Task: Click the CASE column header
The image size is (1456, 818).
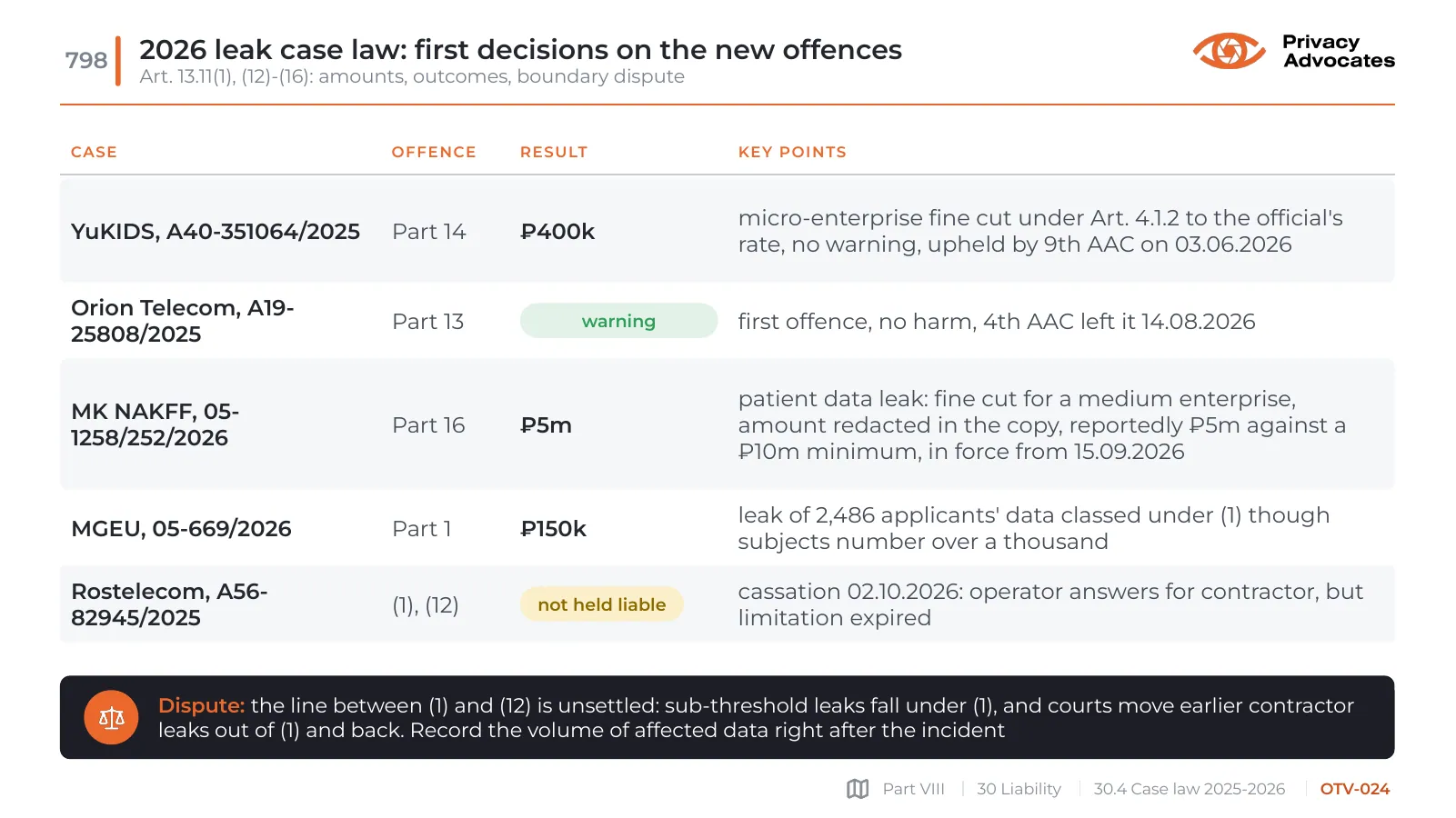Action: (95, 152)
